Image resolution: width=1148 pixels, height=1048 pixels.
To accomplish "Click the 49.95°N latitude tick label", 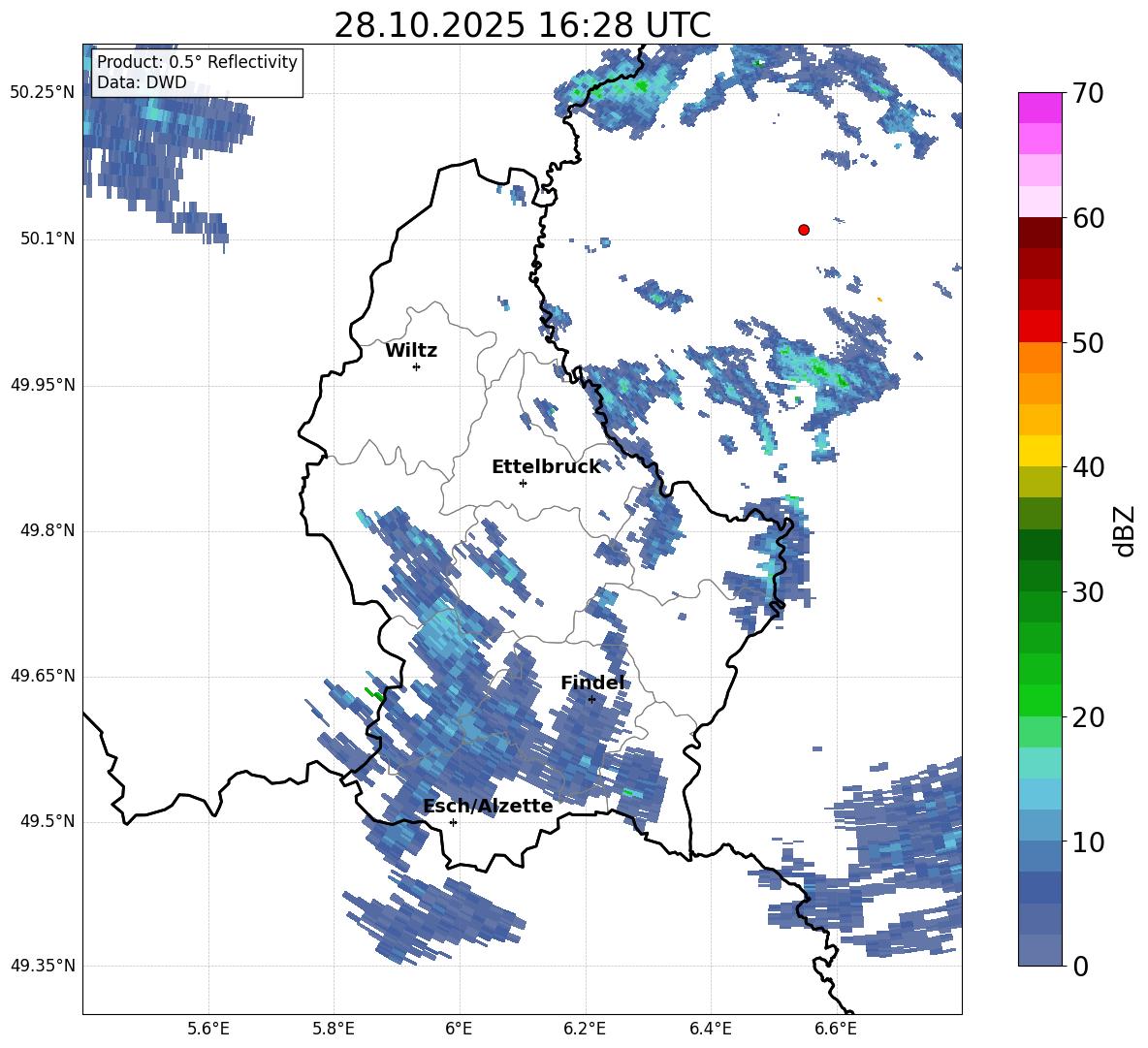I will coord(43,385).
